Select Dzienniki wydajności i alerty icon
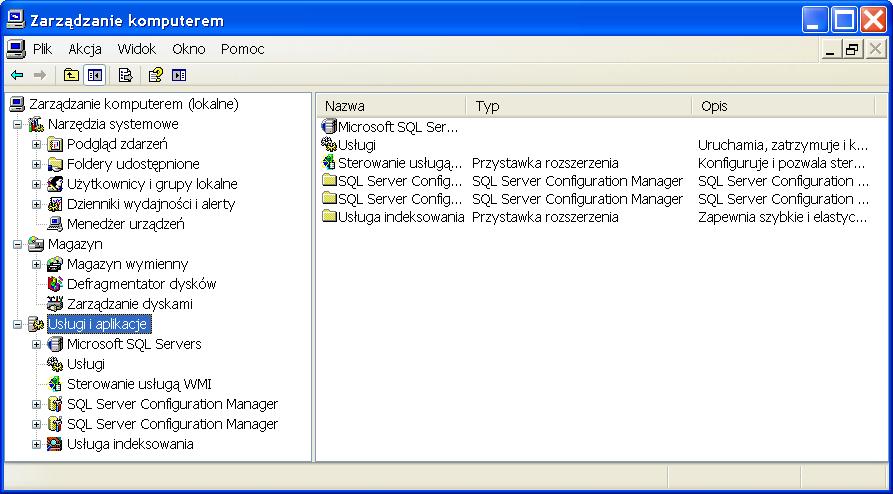The height and width of the screenshot is (494, 893). 55,204
